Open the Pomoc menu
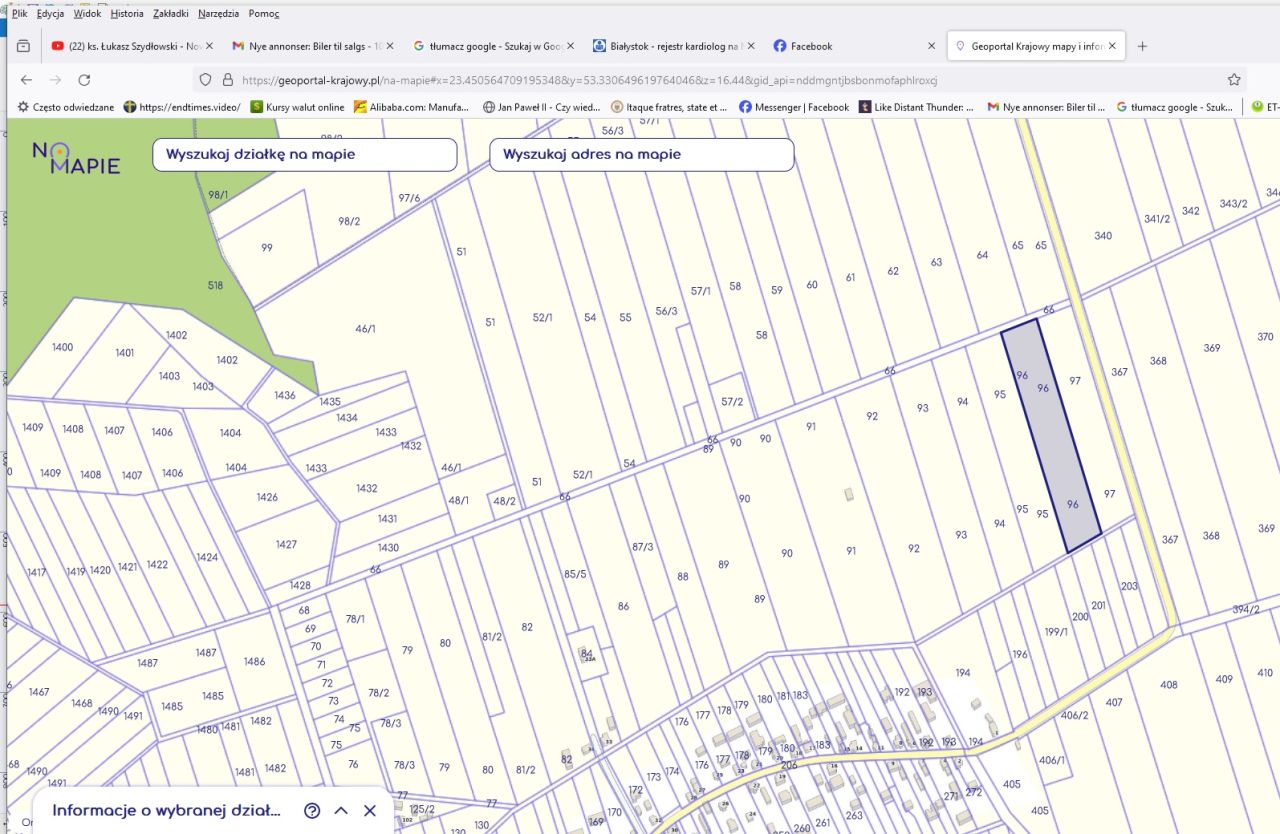Viewport: 1280px width, 834px height. 263,14
